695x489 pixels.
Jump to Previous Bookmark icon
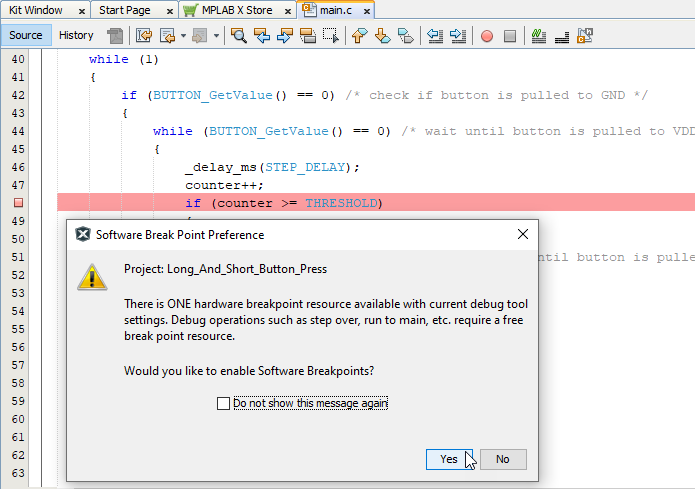pos(360,36)
